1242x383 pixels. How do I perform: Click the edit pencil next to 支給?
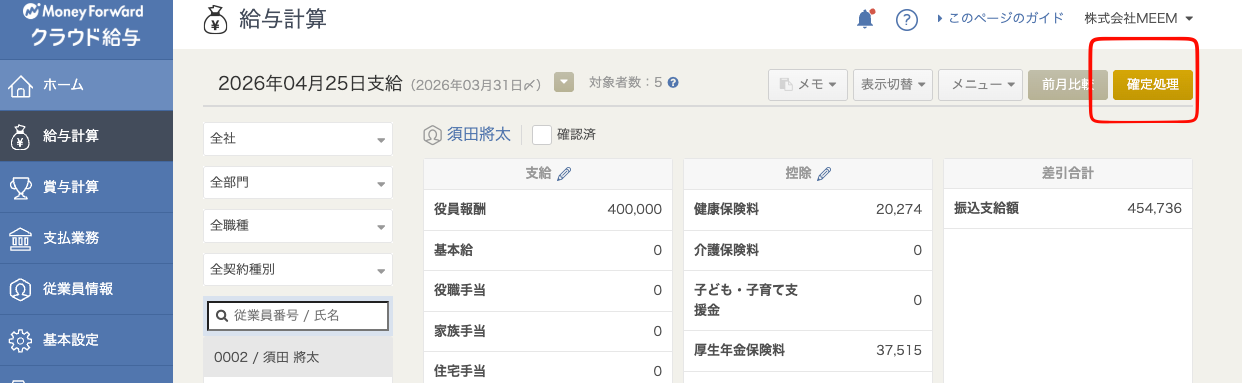[564, 174]
